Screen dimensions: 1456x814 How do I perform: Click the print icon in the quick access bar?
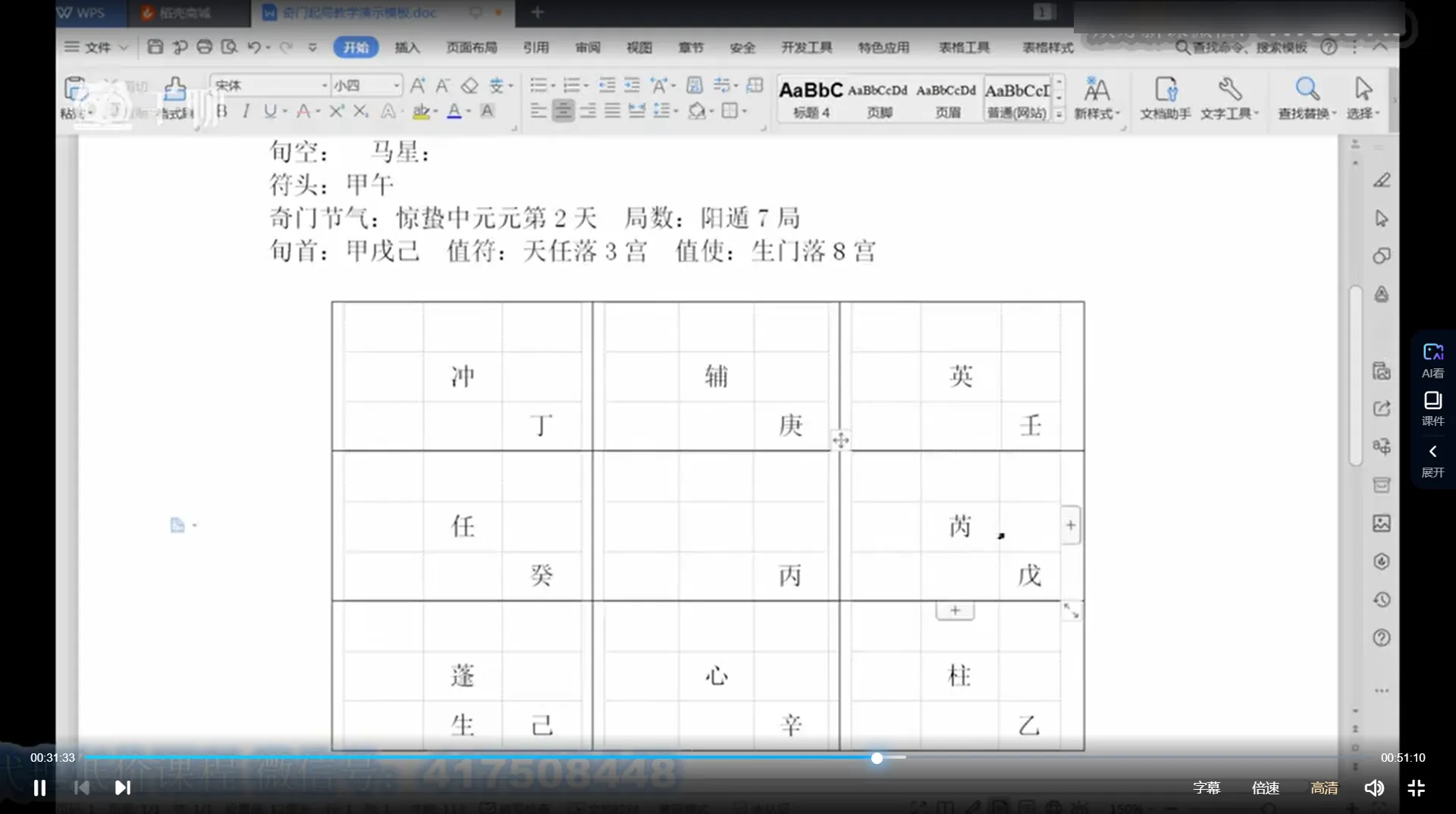(205, 47)
